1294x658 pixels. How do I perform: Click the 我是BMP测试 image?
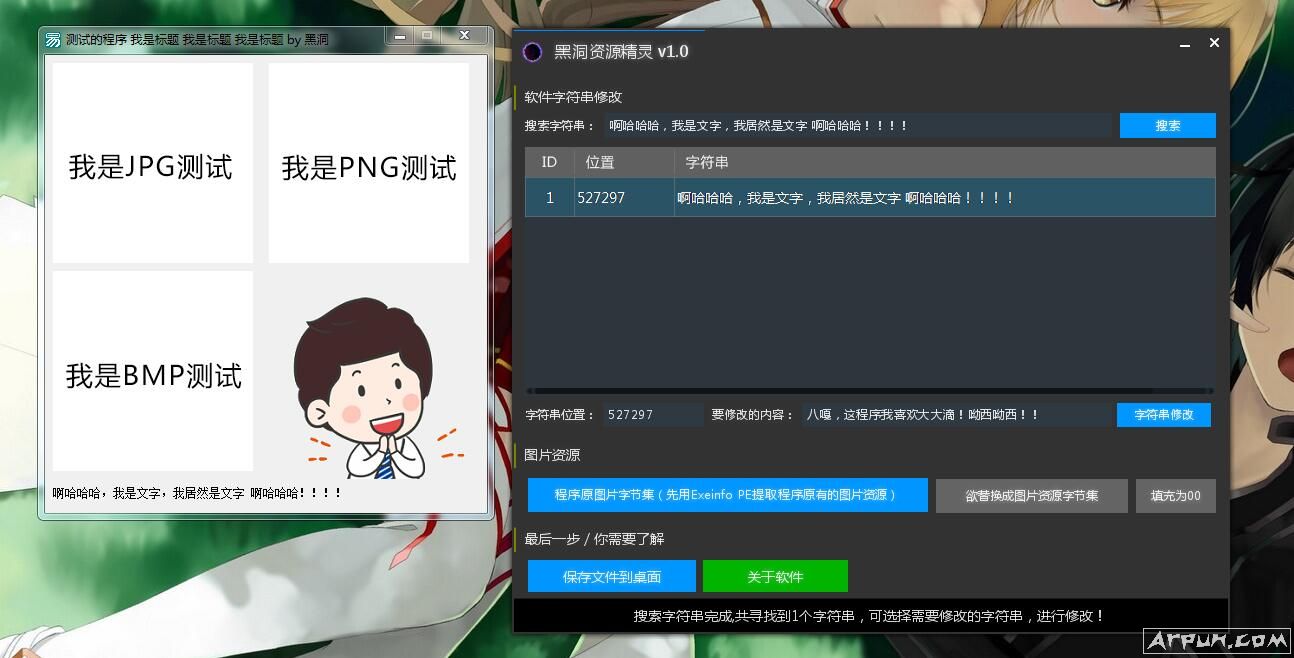[151, 375]
